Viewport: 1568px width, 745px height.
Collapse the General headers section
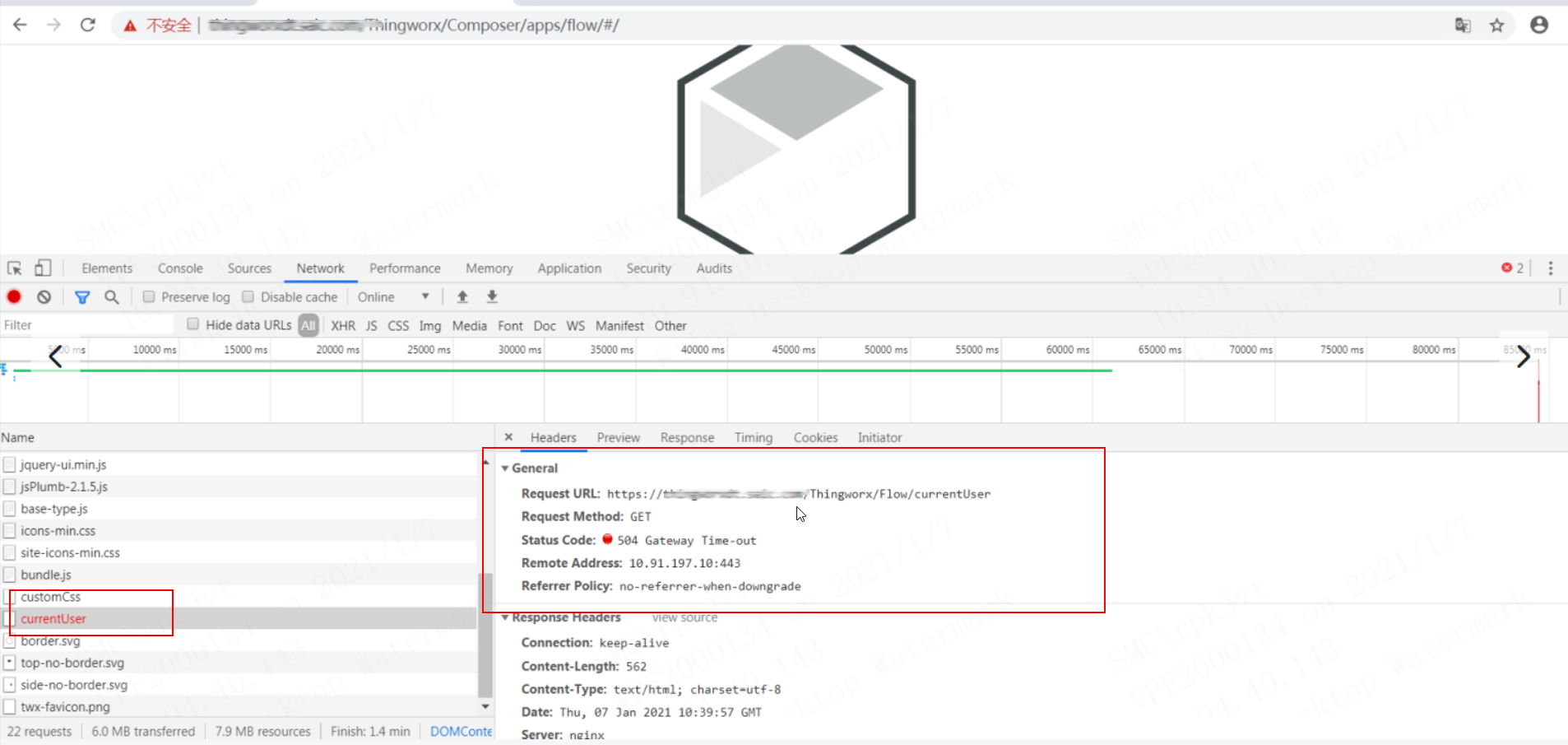[505, 468]
